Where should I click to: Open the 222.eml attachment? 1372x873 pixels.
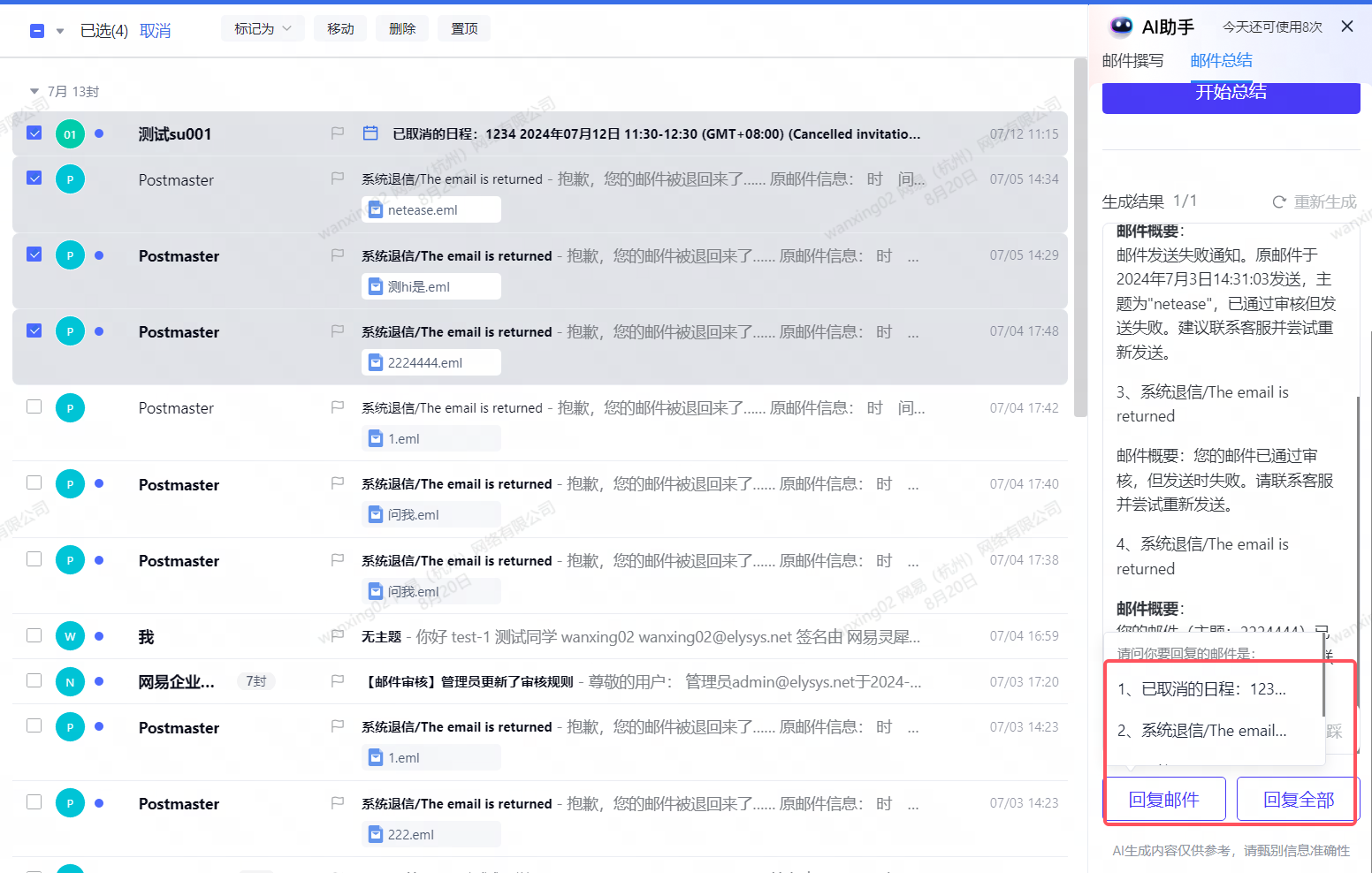[431, 834]
